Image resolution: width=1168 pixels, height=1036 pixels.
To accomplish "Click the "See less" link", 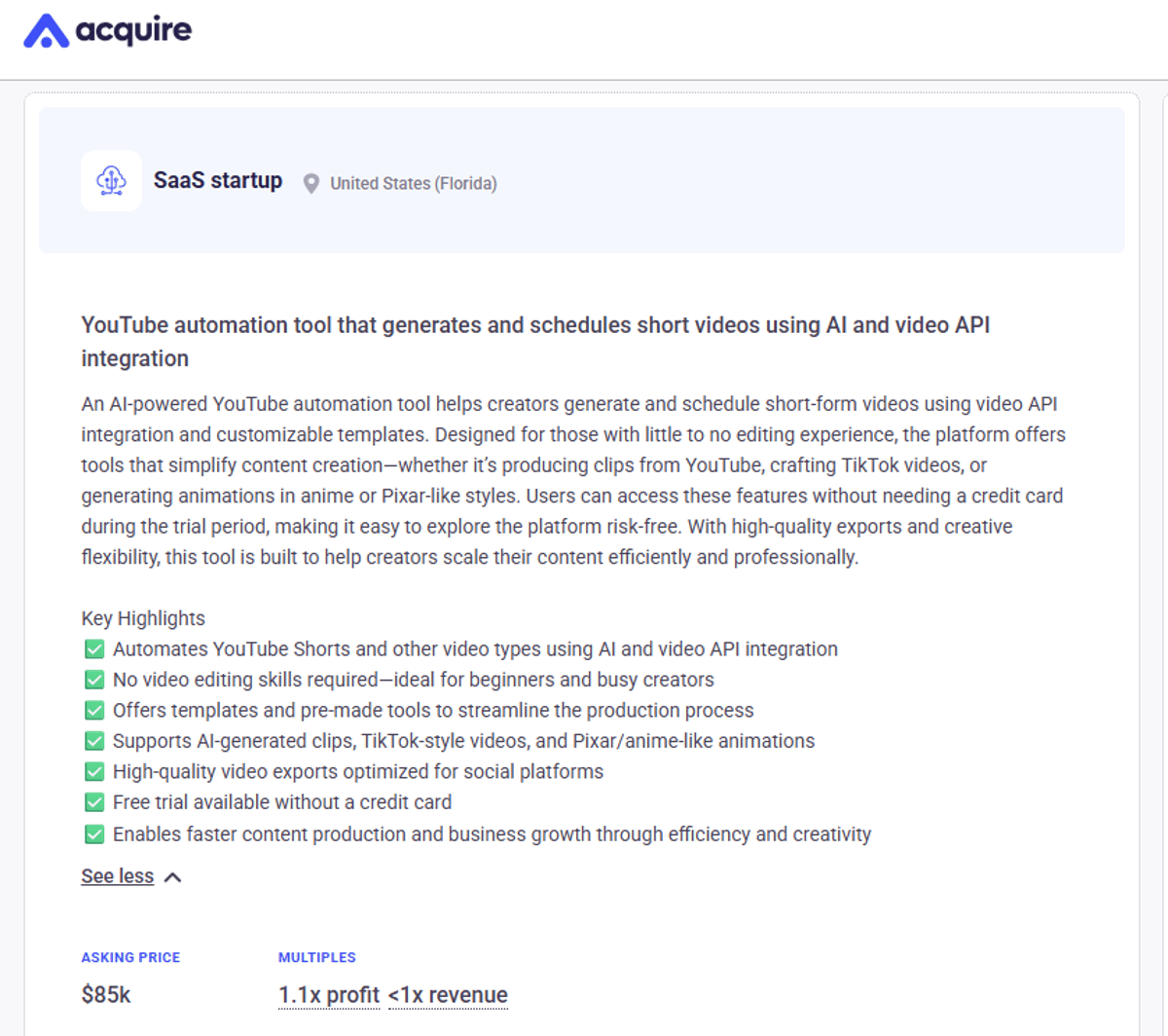I will point(117,875).
